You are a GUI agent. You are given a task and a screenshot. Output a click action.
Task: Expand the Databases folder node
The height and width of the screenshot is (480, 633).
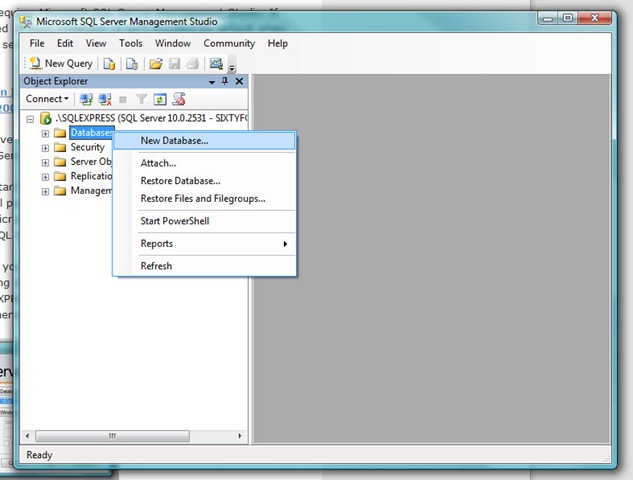tap(45, 134)
